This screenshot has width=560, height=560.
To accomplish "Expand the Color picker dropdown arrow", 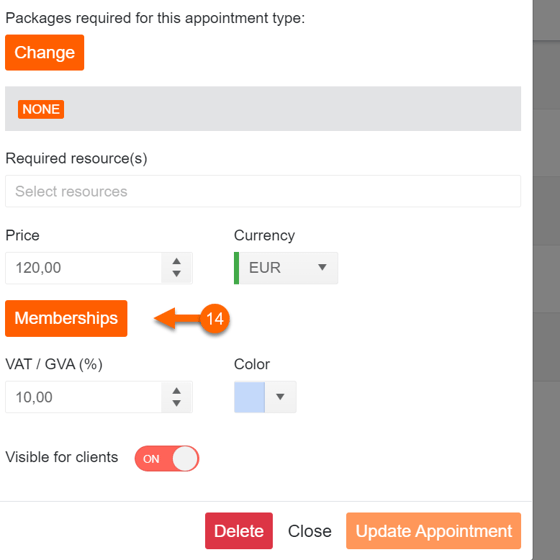I will tap(280, 397).
